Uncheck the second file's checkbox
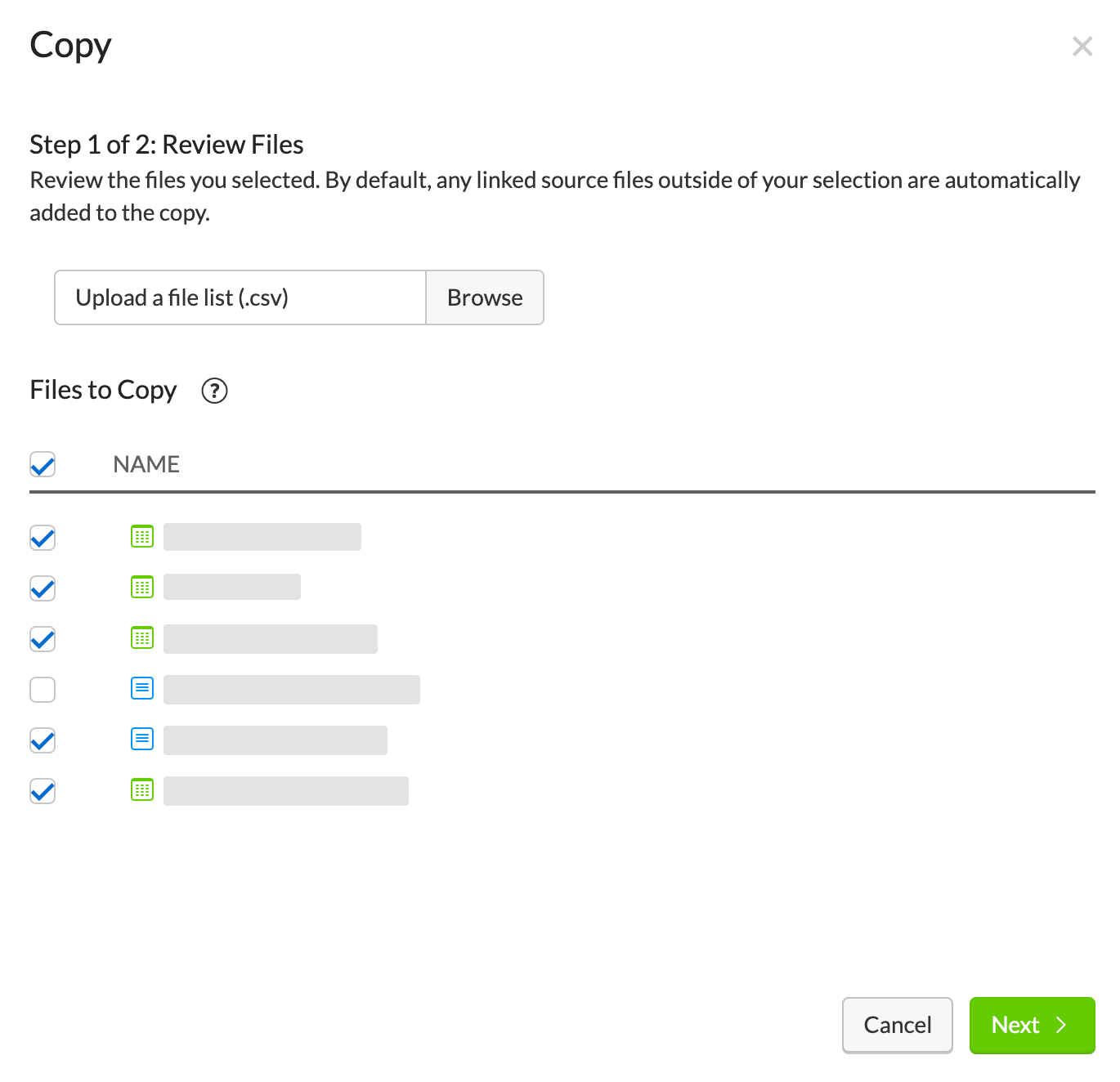The width and height of the screenshot is (1120, 1082). 43,588
